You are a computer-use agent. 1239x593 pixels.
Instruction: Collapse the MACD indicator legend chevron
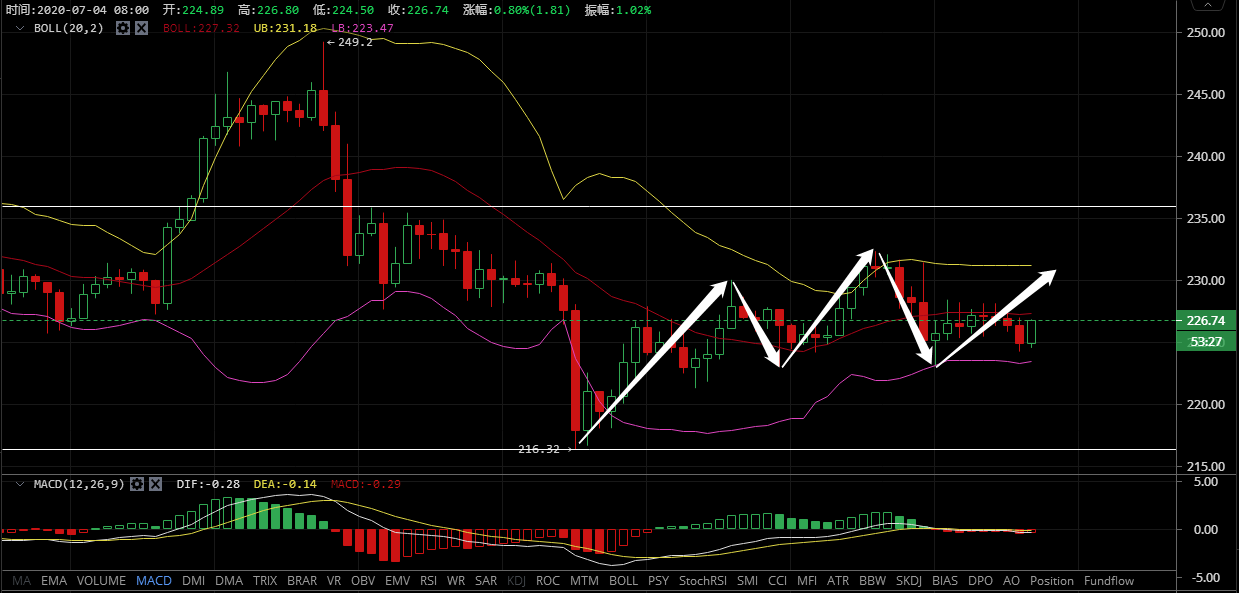(x=19, y=484)
